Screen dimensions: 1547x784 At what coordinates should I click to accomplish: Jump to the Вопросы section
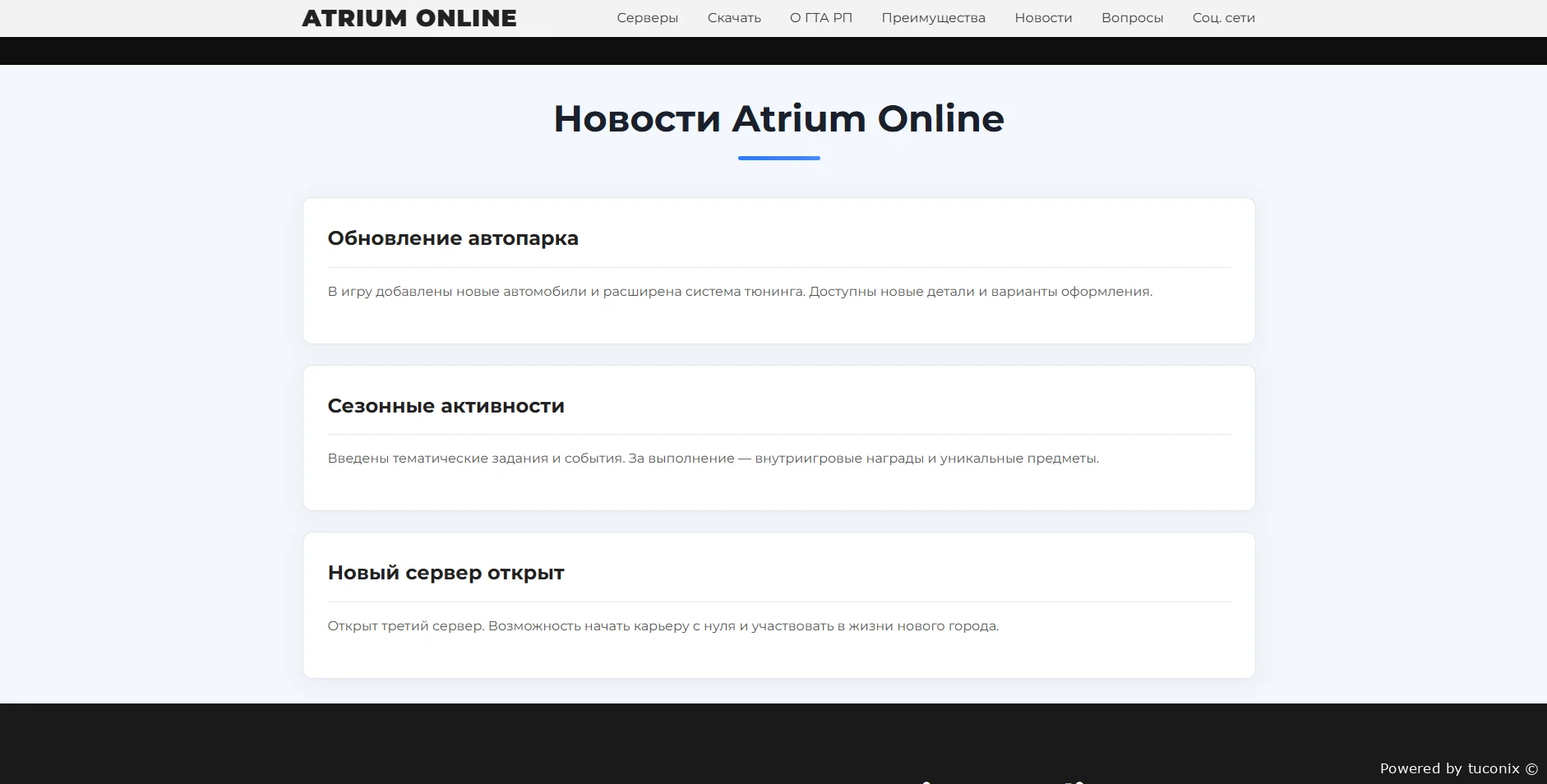point(1132,18)
